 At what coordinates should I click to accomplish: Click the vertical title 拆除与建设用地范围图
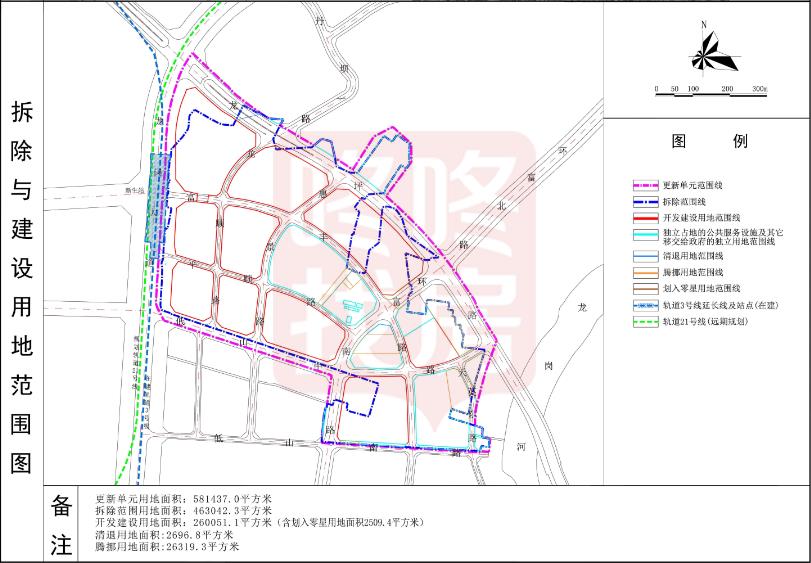tap(21, 287)
